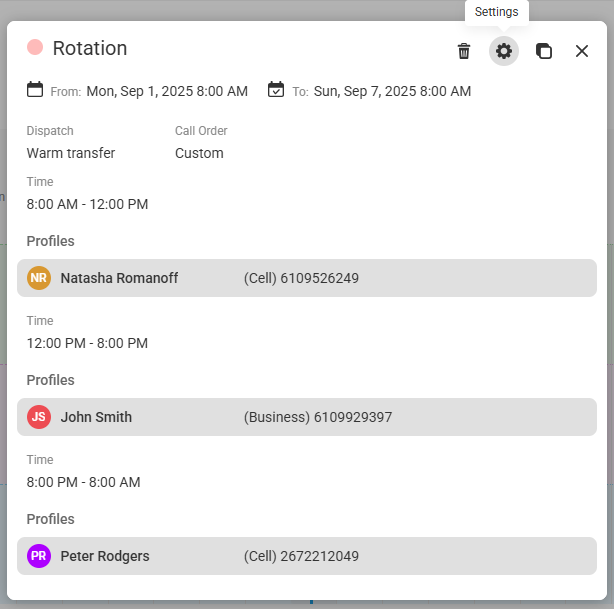Click the PR avatar badge
The height and width of the screenshot is (609, 614).
pos(39,556)
